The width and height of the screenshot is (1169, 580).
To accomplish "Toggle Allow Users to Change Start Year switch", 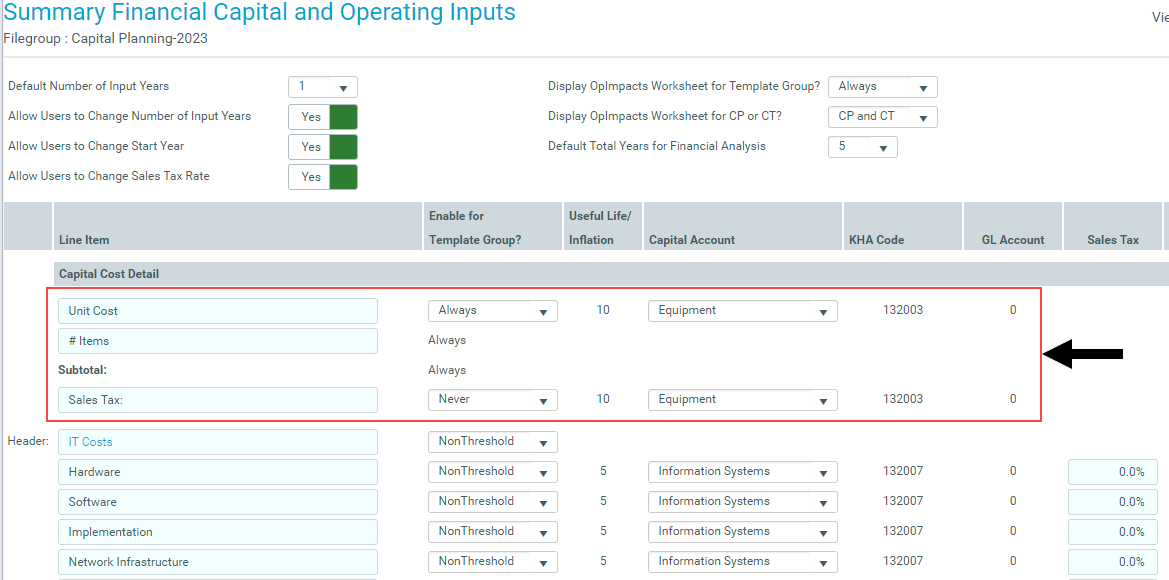I will pyautogui.click(x=323, y=147).
